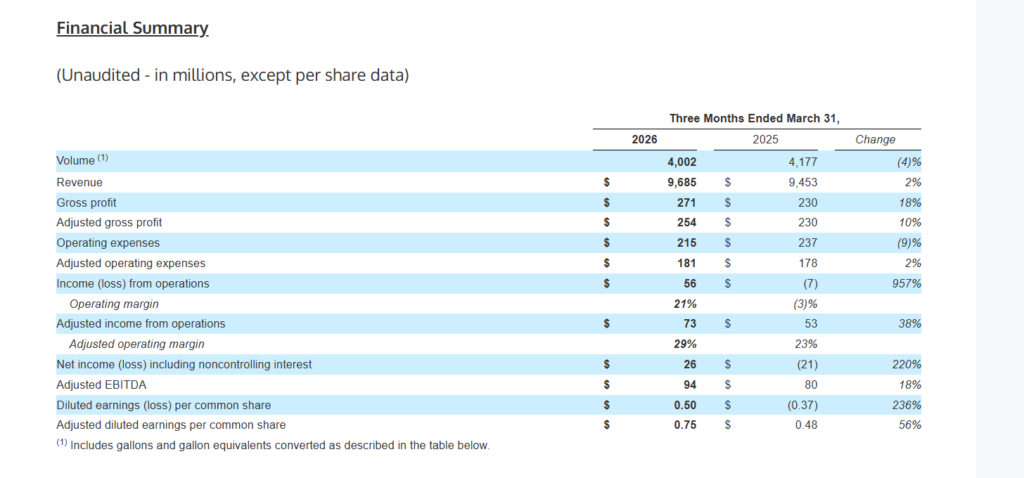Select the 29% adjusted operating margin value
This screenshot has height=478, width=1024.
pyautogui.click(x=685, y=344)
